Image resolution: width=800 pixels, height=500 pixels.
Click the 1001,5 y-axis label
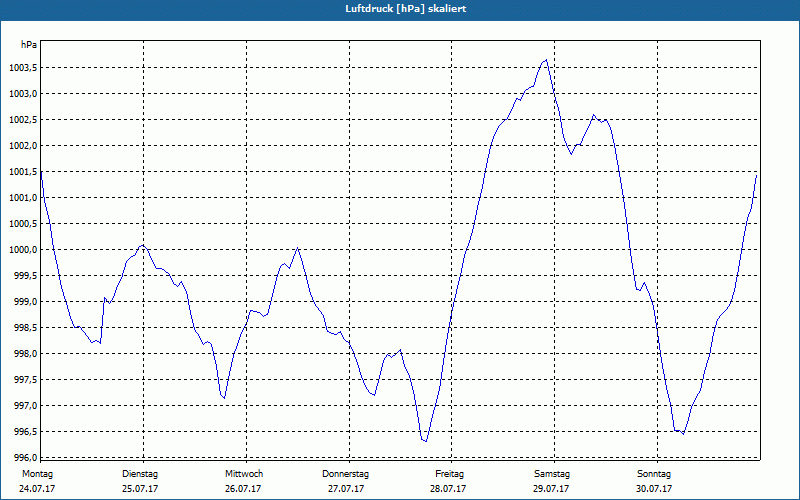tap(23, 172)
